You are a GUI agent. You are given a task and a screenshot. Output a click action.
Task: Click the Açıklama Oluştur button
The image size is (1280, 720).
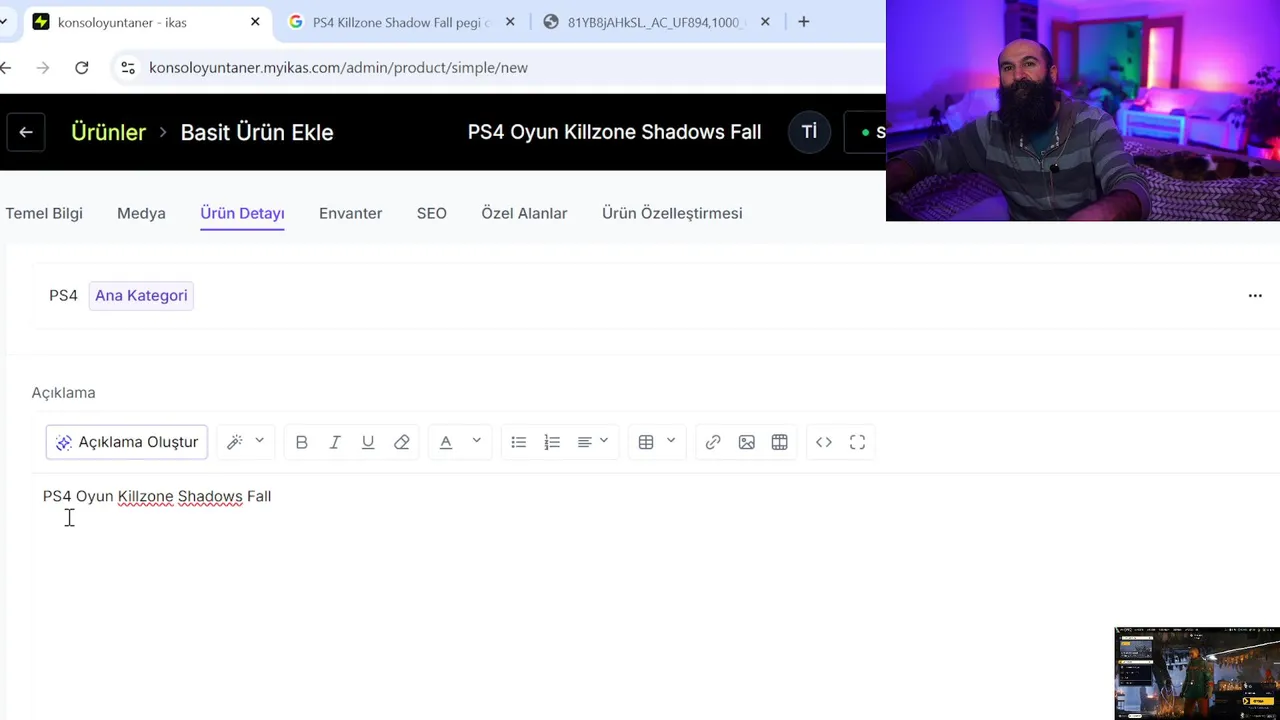click(x=127, y=442)
